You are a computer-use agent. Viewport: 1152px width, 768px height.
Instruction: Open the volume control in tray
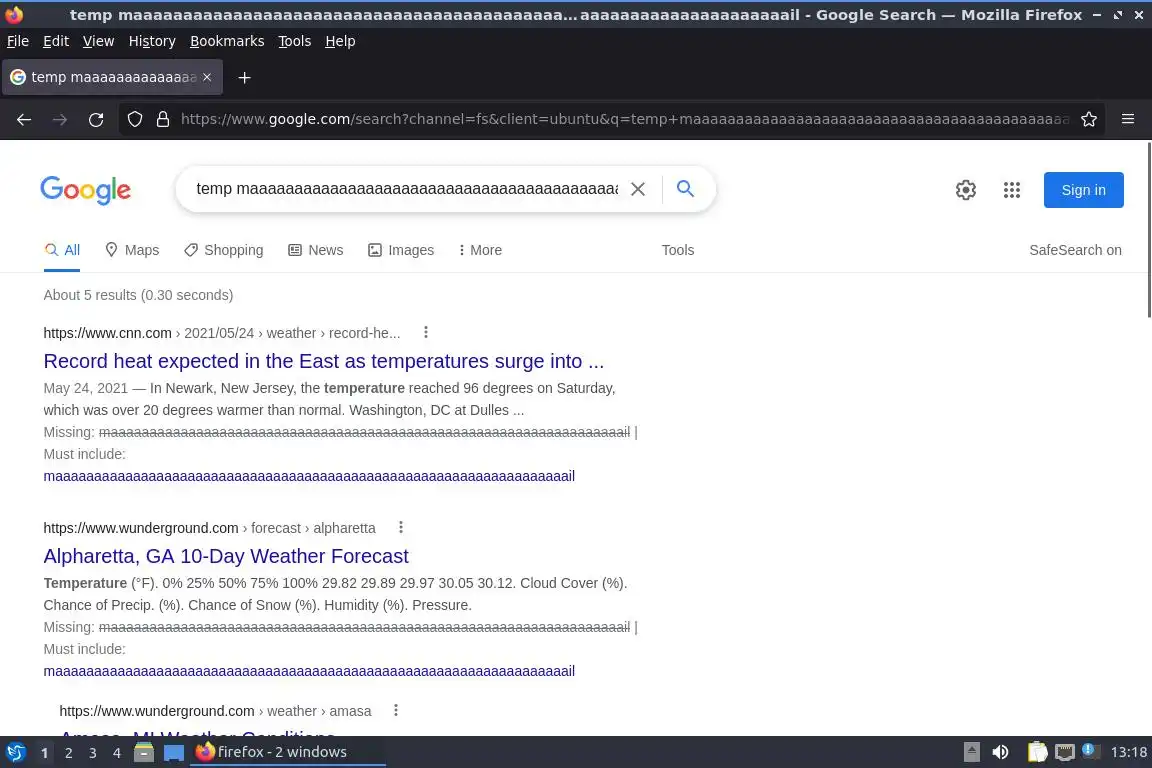[x=1000, y=752]
